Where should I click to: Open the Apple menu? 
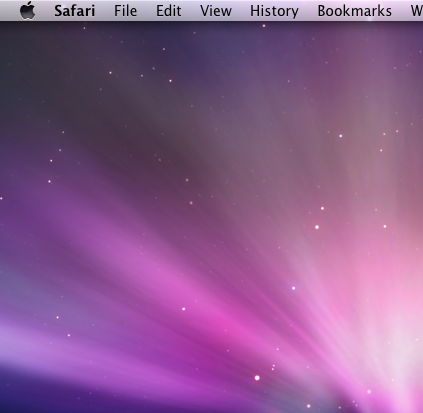(28, 11)
